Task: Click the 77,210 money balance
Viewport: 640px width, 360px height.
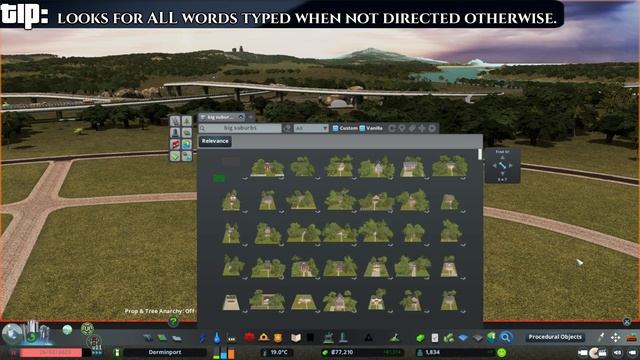Action: pos(342,352)
